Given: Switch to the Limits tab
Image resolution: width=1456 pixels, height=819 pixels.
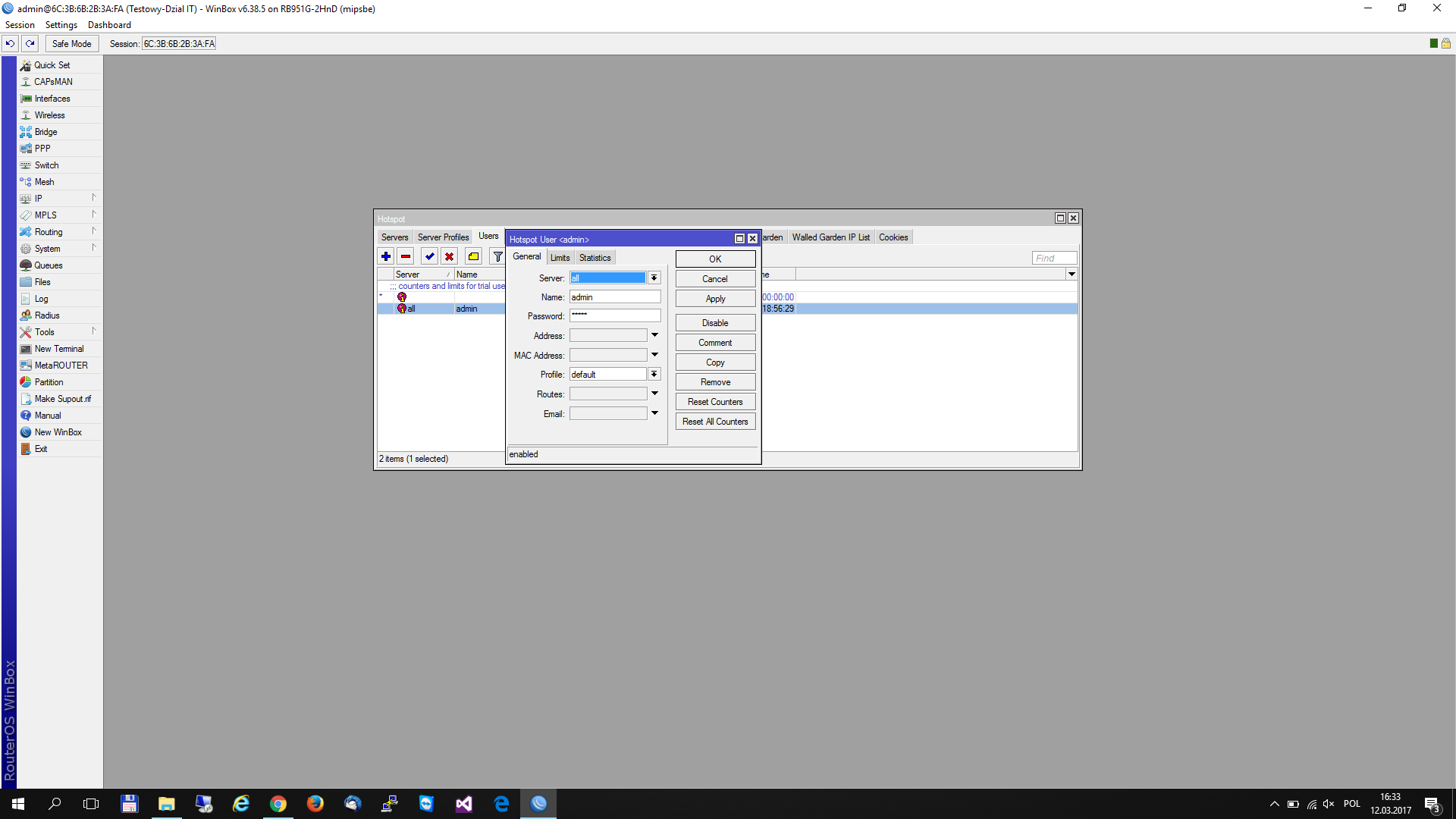Looking at the screenshot, I should coord(560,258).
